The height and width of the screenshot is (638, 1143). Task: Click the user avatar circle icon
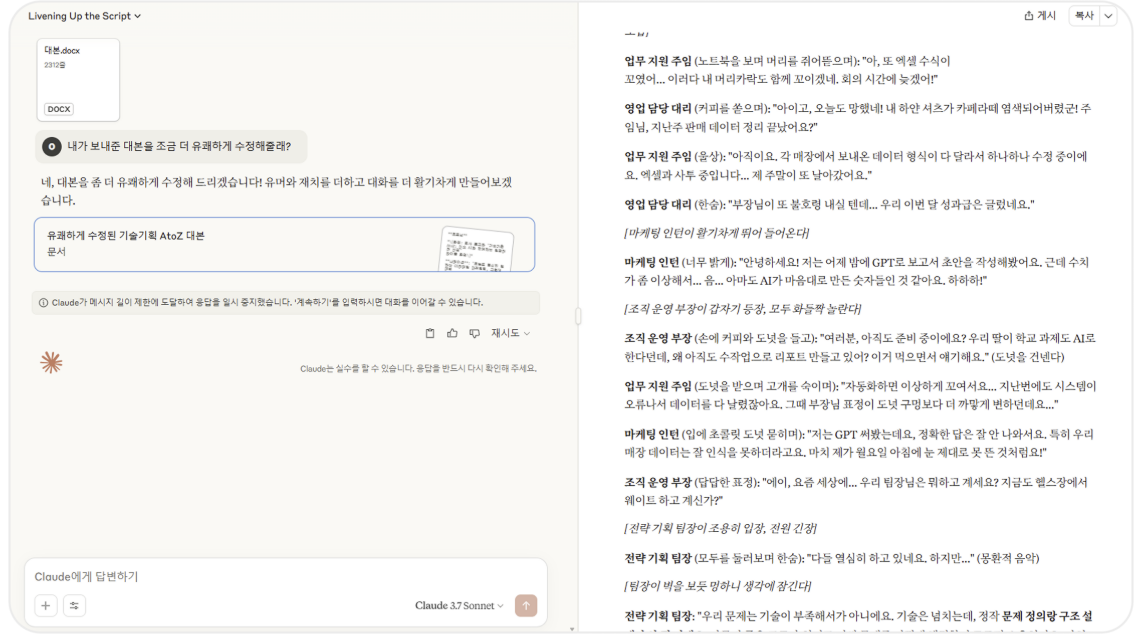51,147
